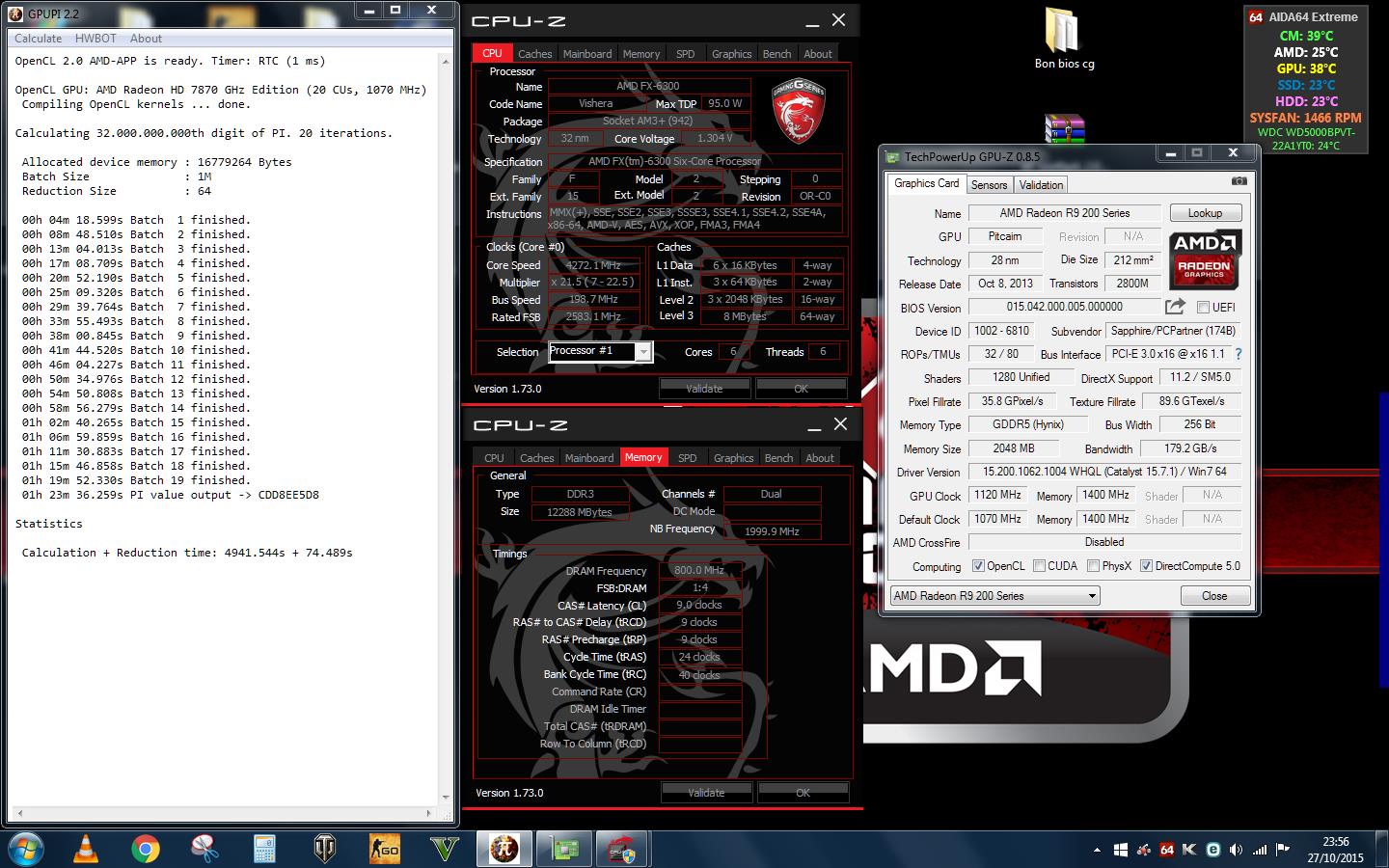Viewport: 1389px width, 868px height.
Task: Open the HWBOT menu in GPUPI
Action: point(95,39)
